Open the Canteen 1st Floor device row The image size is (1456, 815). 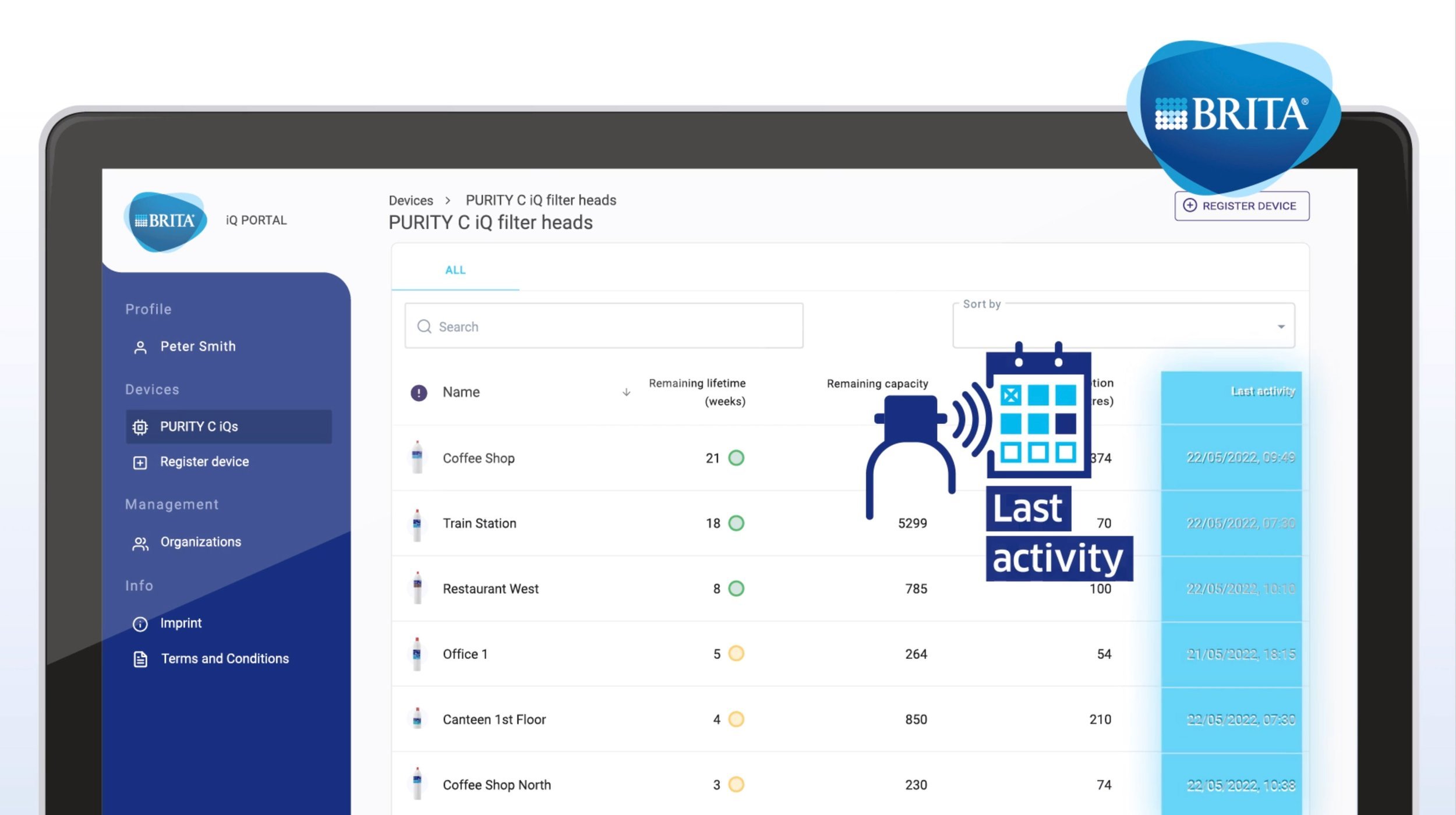click(850, 719)
